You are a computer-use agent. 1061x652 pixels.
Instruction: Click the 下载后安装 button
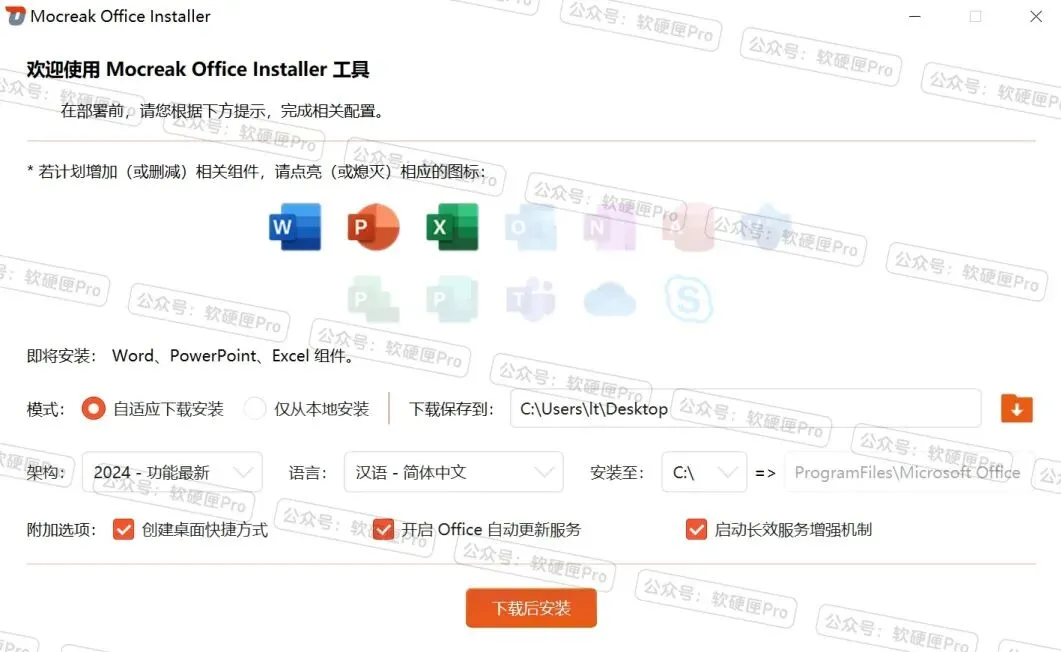click(x=531, y=607)
